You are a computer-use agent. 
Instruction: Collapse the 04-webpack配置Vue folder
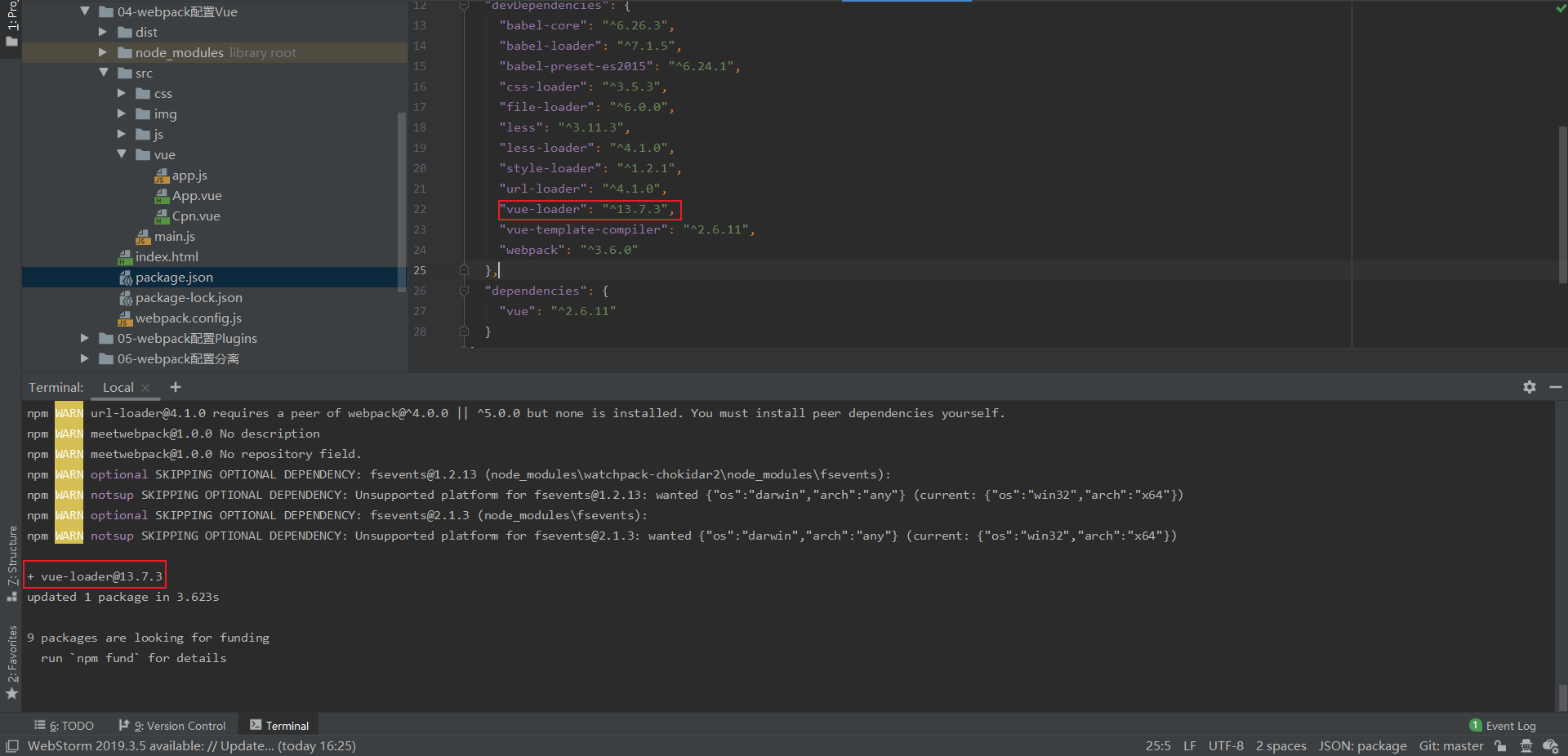coord(85,11)
